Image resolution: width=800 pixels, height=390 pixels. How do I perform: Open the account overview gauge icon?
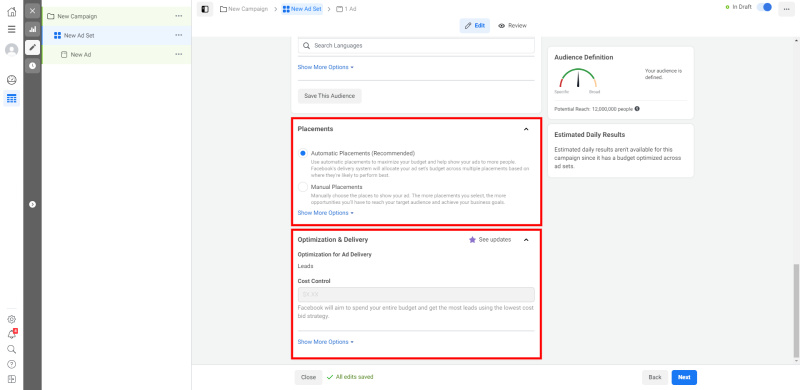click(x=11, y=80)
